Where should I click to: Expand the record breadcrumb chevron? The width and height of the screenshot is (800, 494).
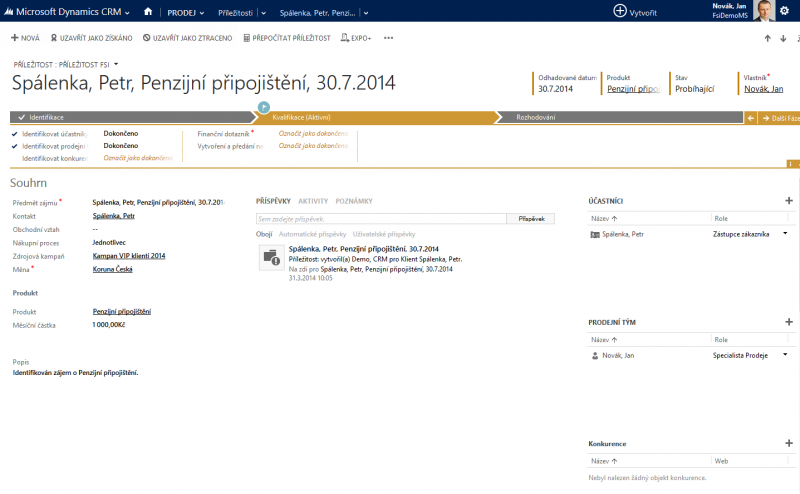tap(366, 13)
